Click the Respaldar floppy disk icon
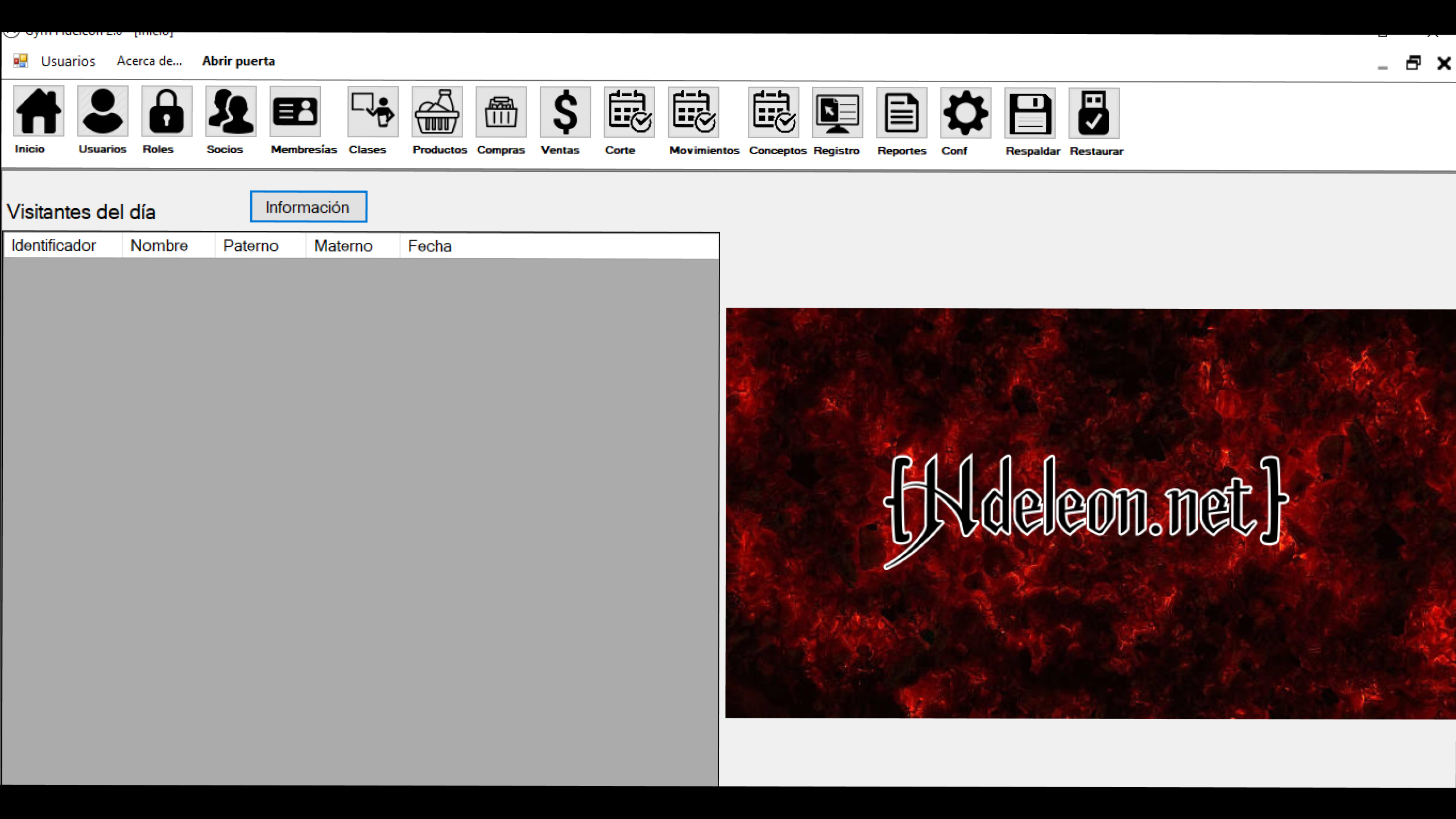The height and width of the screenshot is (819, 1456). point(1029,113)
